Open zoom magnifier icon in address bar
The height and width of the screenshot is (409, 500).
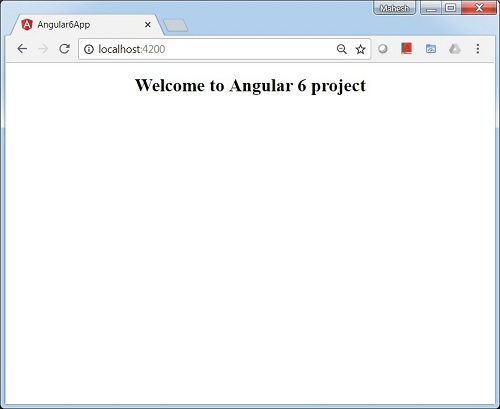click(x=342, y=49)
